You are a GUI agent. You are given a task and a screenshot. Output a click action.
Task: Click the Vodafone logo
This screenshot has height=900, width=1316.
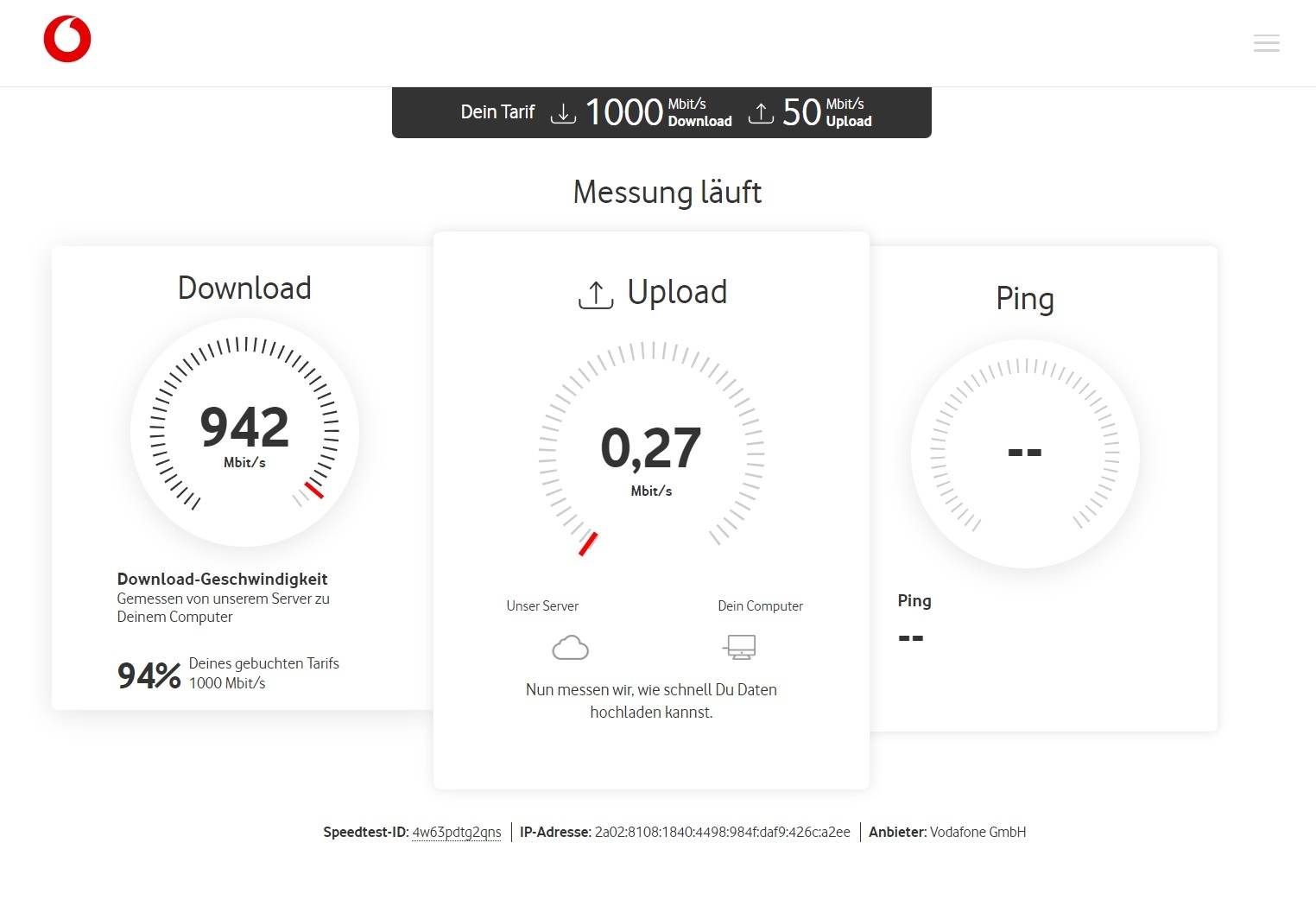[x=67, y=40]
